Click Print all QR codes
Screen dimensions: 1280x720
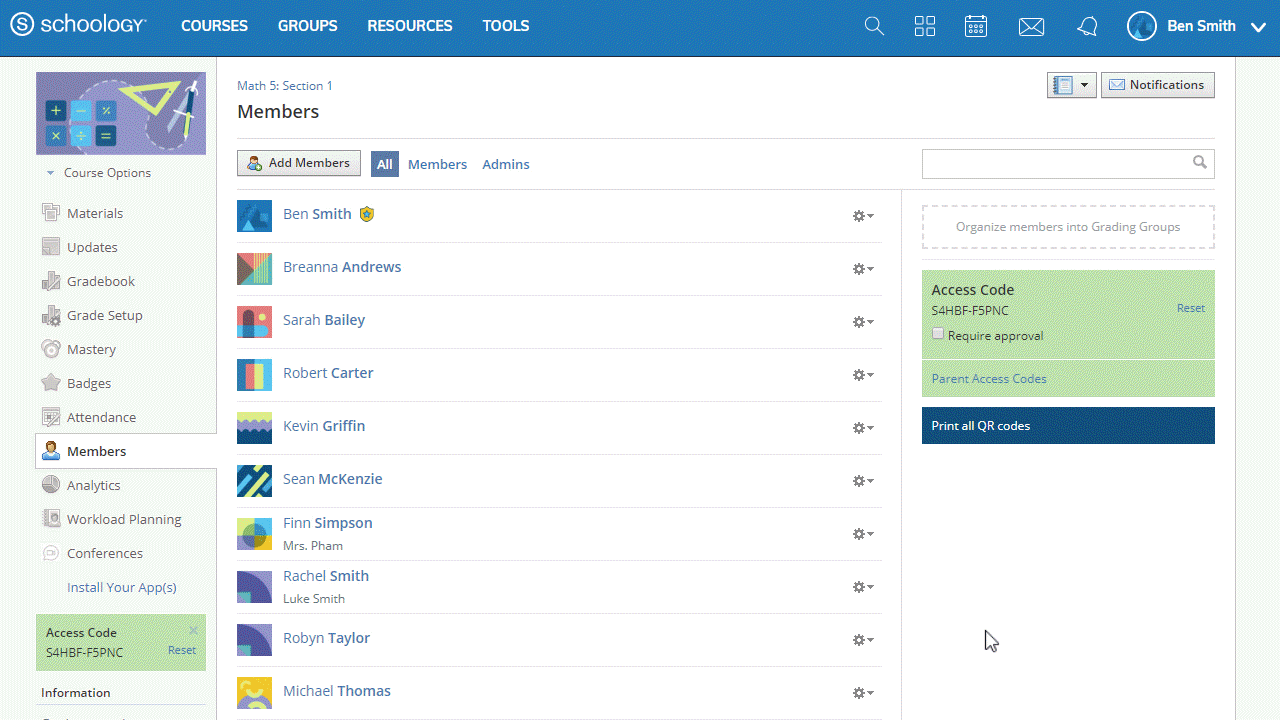pos(1067,425)
